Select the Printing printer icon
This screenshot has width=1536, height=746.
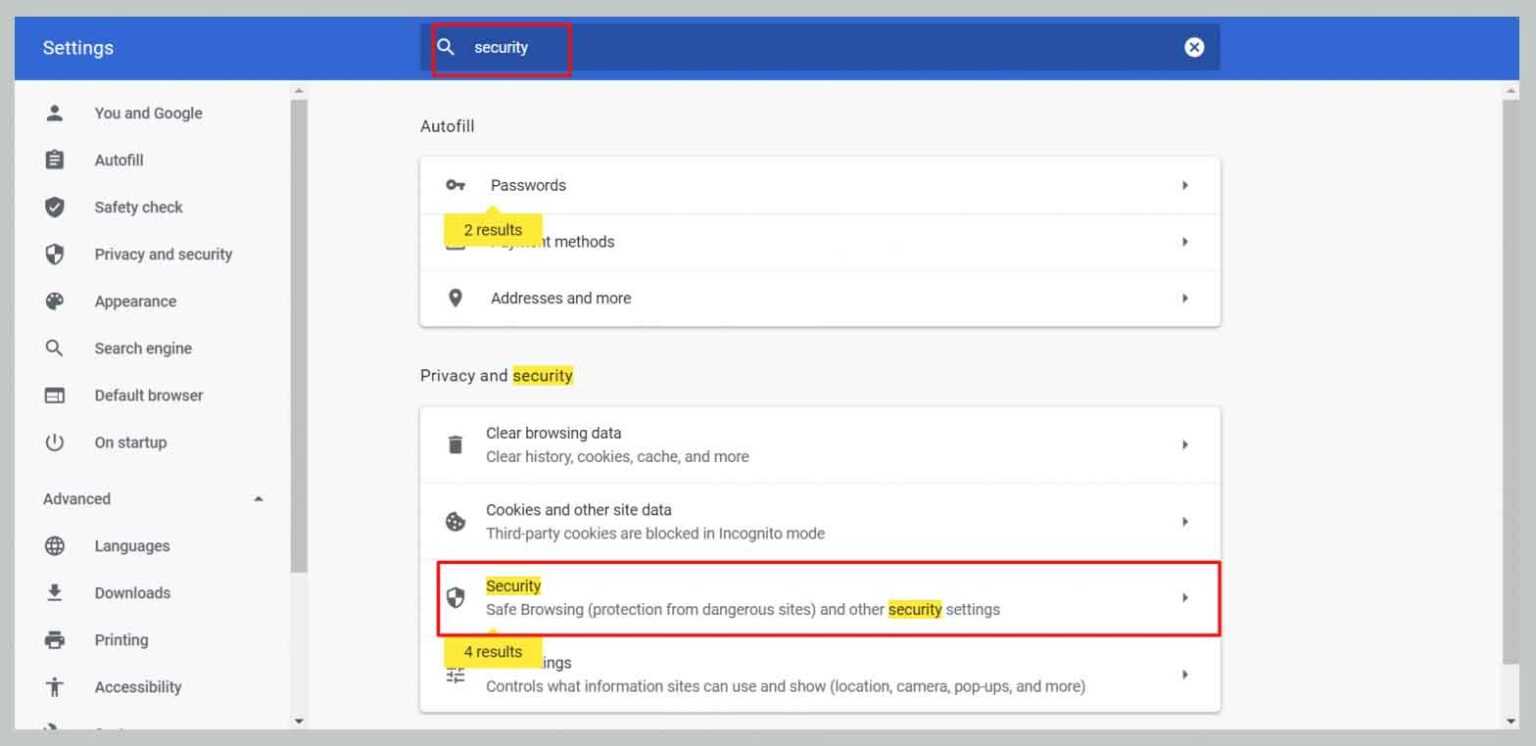click(54, 640)
